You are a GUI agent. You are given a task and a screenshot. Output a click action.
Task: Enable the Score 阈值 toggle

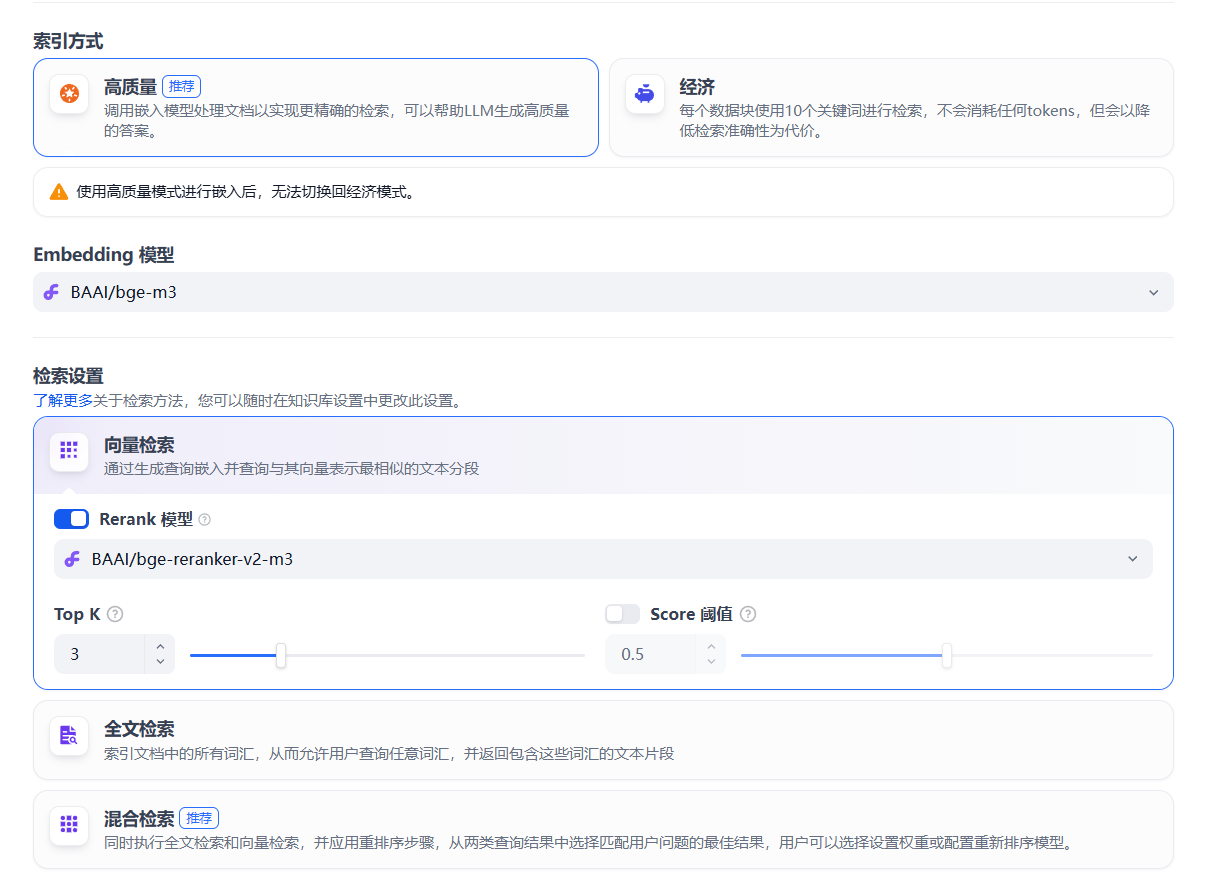[622, 614]
